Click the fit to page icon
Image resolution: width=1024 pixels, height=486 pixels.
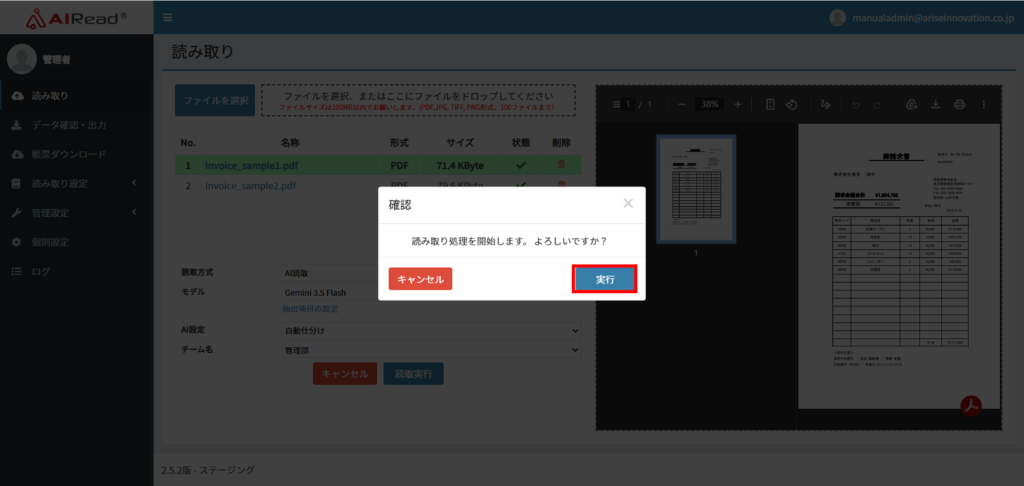pyautogui.click(x=770, y=104)
